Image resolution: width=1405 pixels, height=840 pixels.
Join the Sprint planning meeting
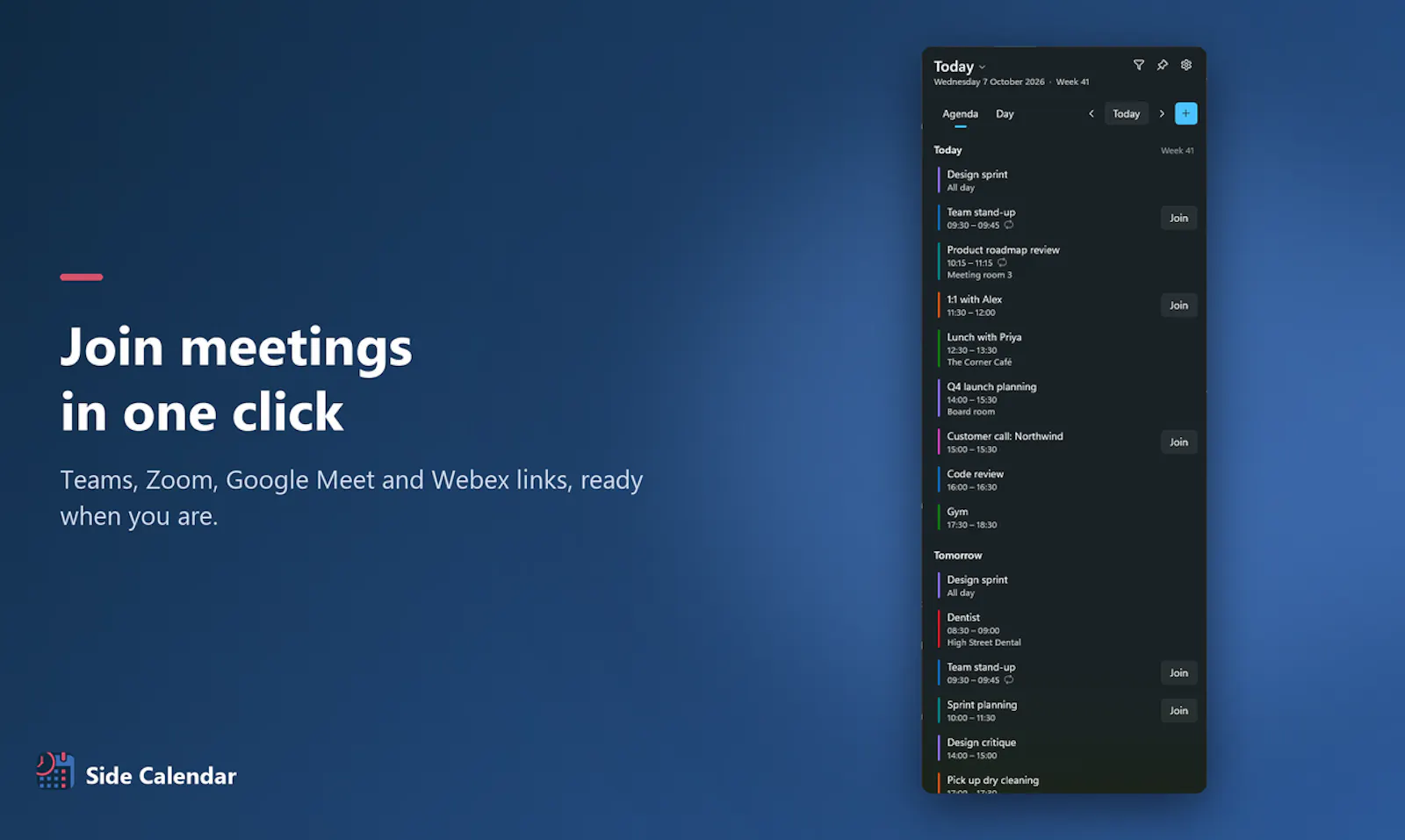pos(1178,711)
